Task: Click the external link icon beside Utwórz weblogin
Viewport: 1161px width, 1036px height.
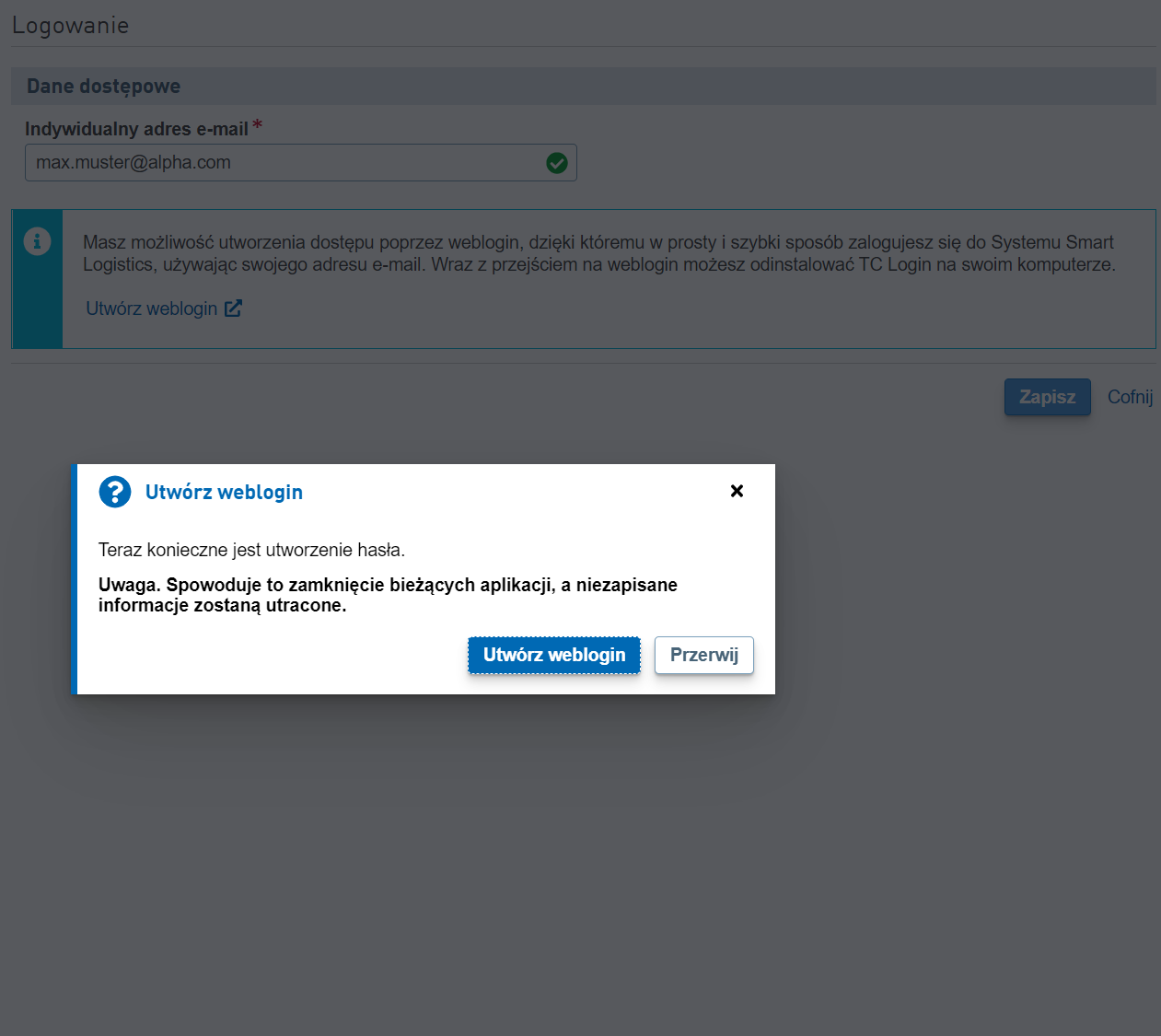Action: click(233, 308)
